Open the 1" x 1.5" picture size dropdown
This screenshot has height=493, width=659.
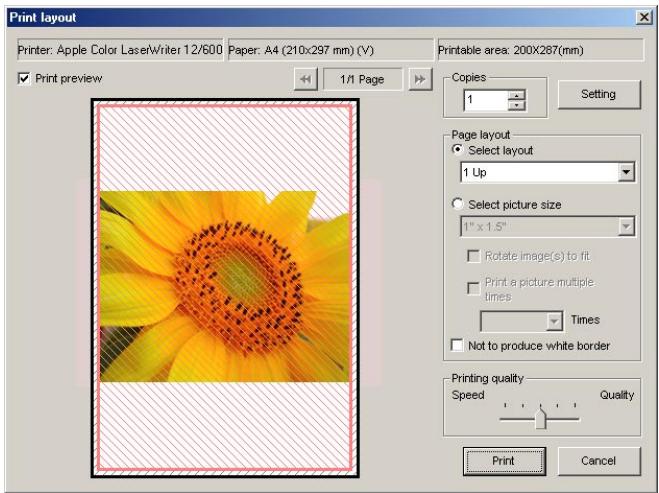point(626,227)
